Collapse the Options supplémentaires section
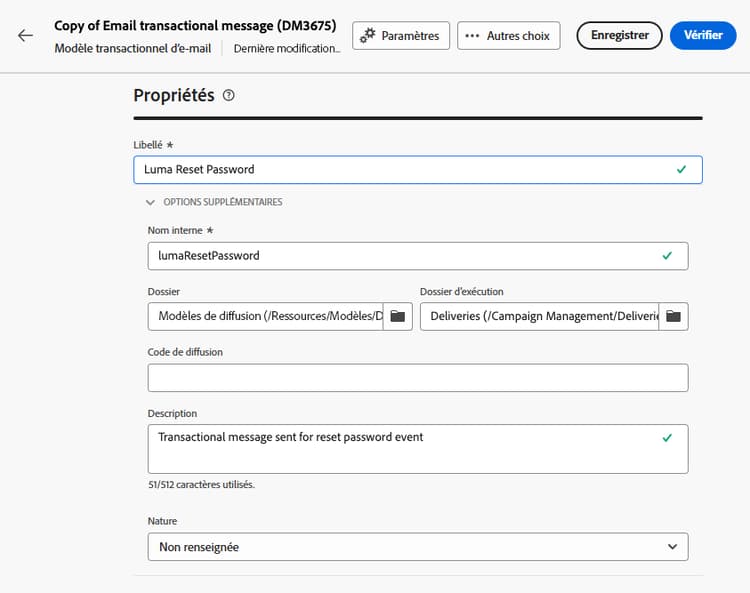 click(x=152, y=202)
